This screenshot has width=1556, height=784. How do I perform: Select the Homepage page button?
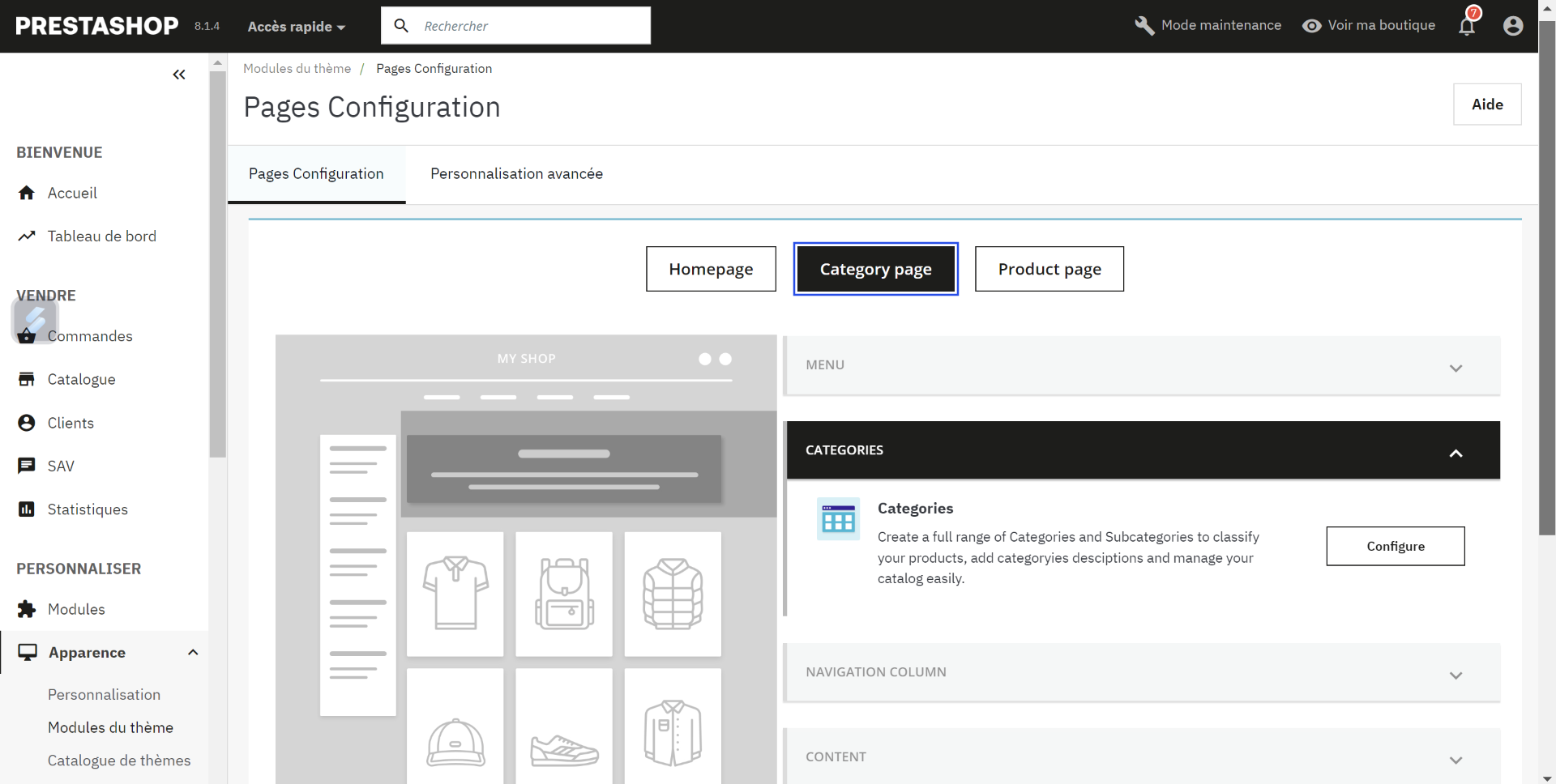pos(711,269)
